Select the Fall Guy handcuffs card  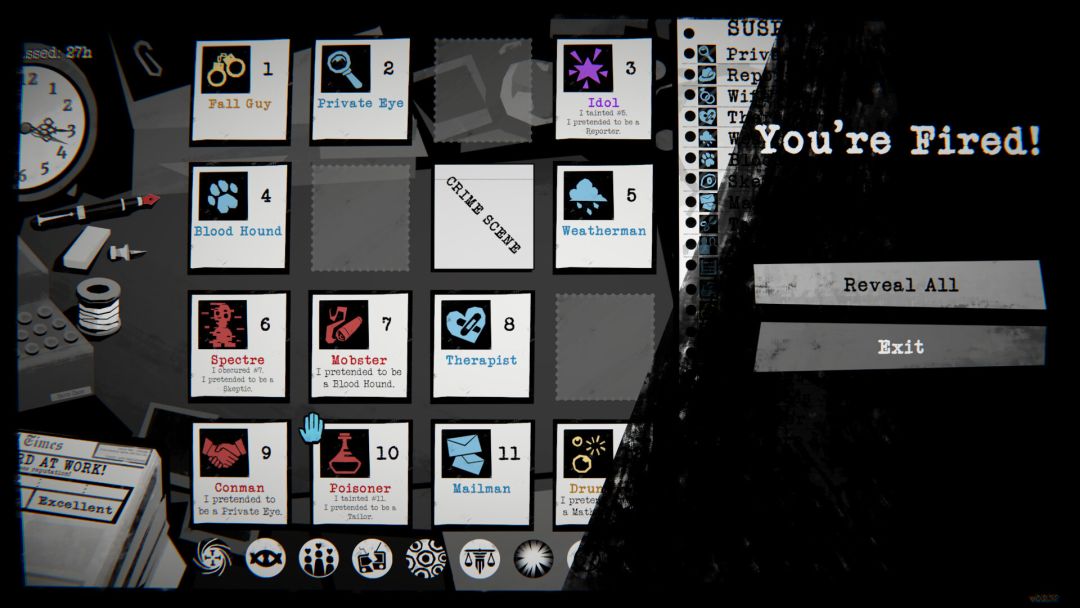(240, 90)
